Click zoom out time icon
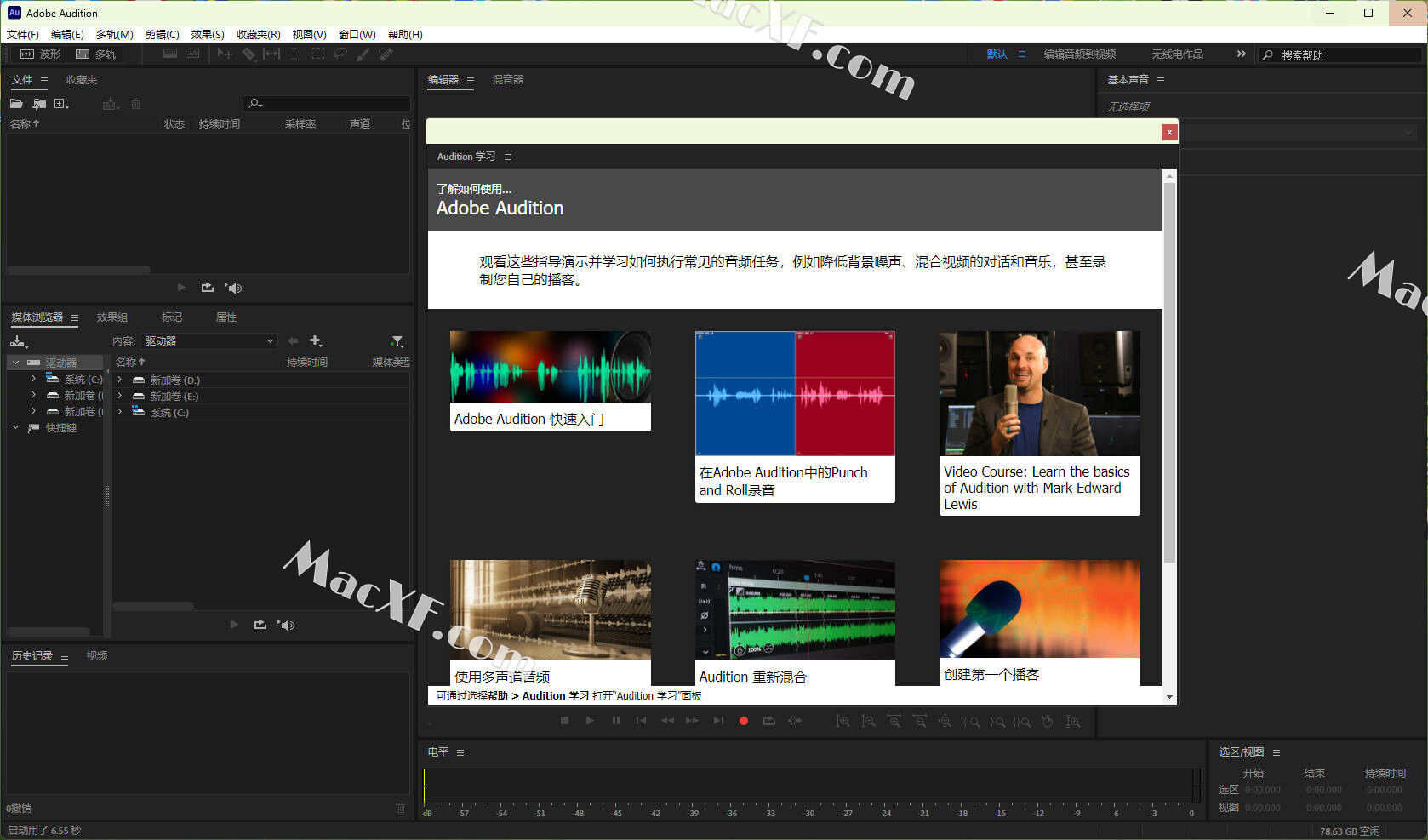Screen dimensions: 1428x840 pos(920,721)
